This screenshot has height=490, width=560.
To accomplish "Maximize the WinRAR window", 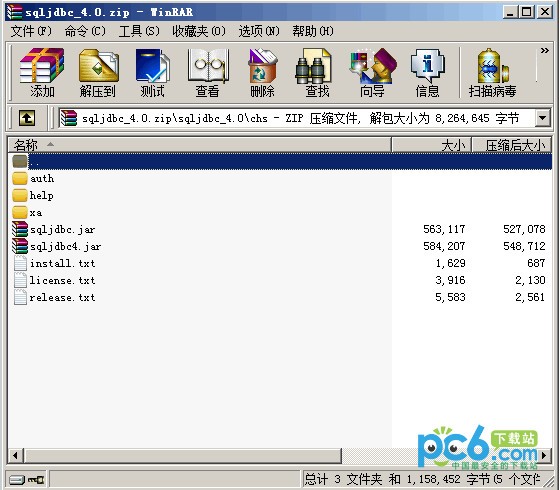I will tap(527, 12).
